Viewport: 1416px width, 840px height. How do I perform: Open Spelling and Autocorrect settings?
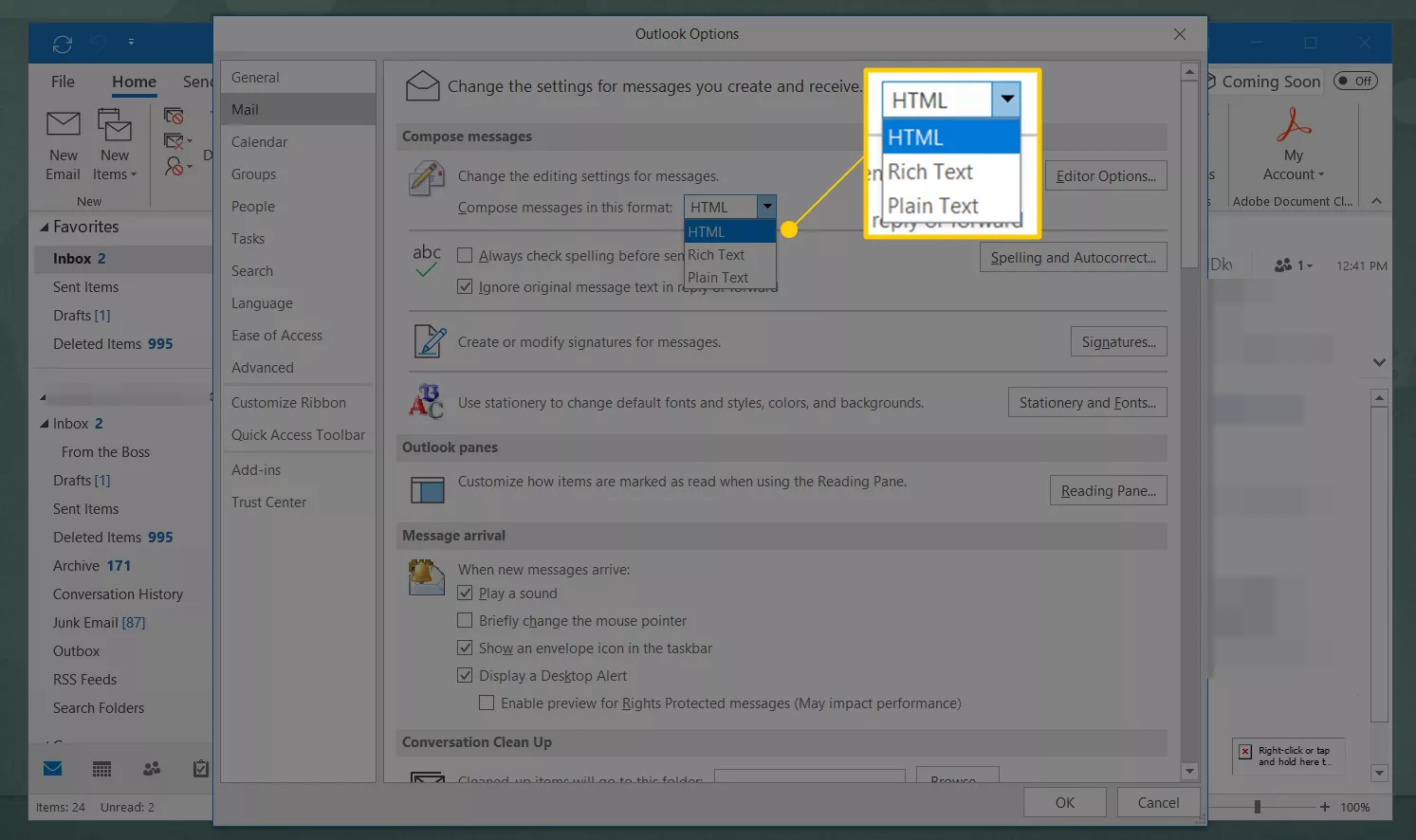point(1074,257)
